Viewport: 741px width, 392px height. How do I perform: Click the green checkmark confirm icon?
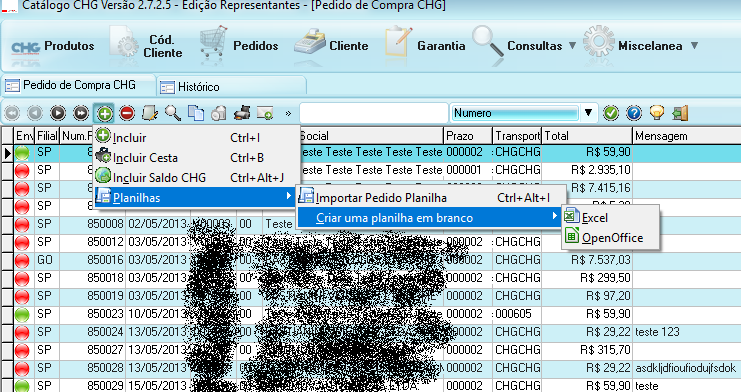pos(611,113)
